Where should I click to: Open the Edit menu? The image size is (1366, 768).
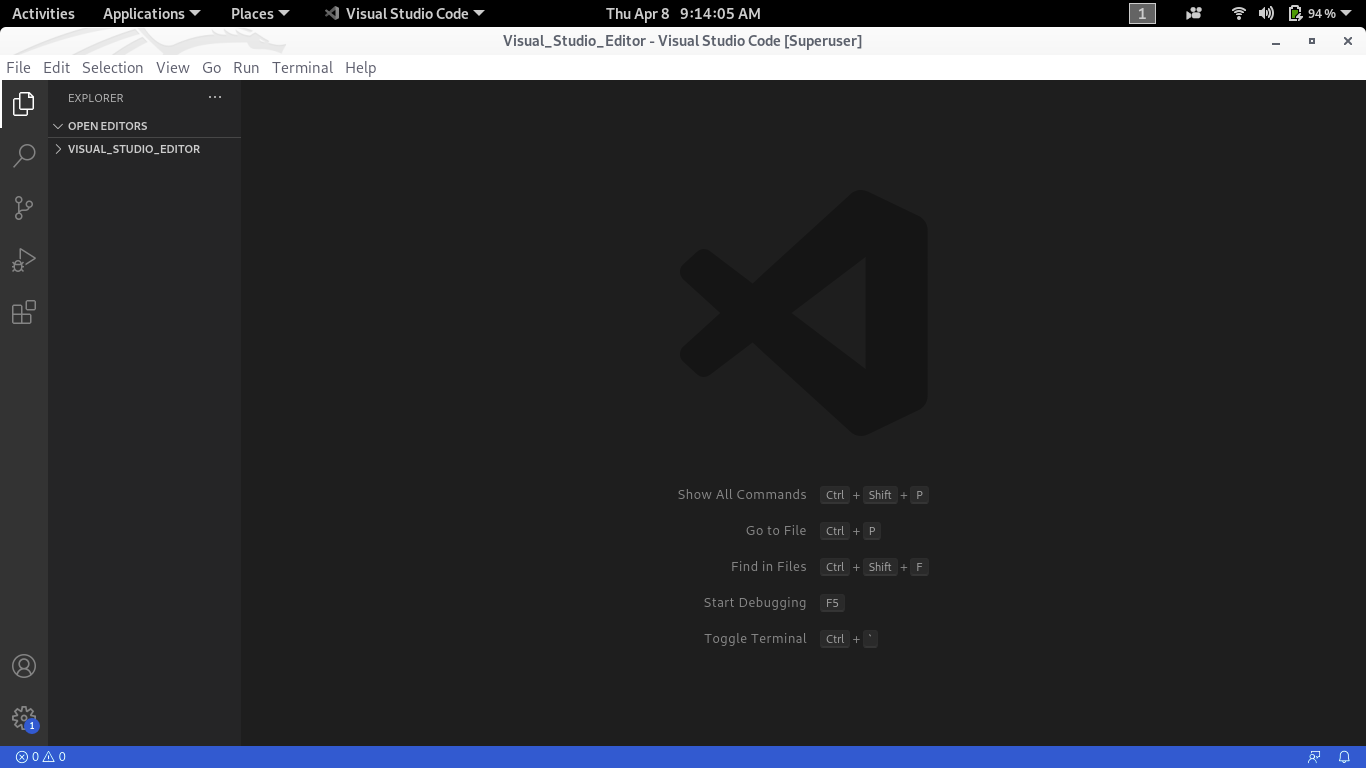pos(56,67)
